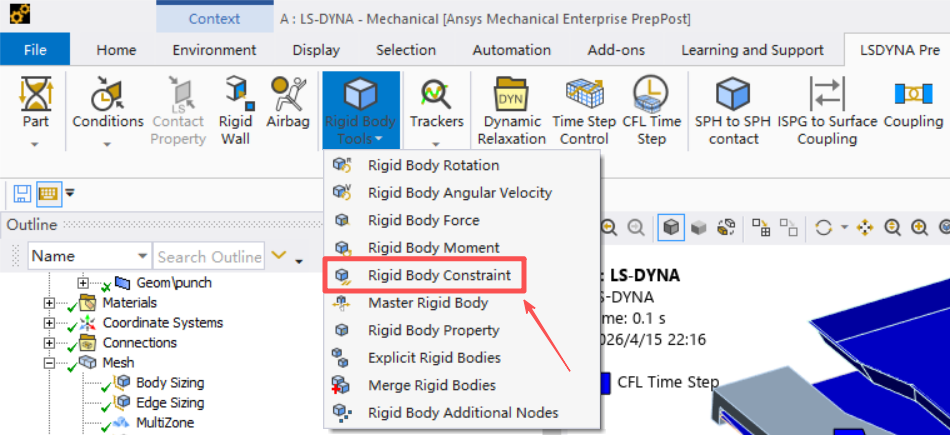950x435 pixels.
Task: Open the Trackers tool
Action: click(436, 111)
